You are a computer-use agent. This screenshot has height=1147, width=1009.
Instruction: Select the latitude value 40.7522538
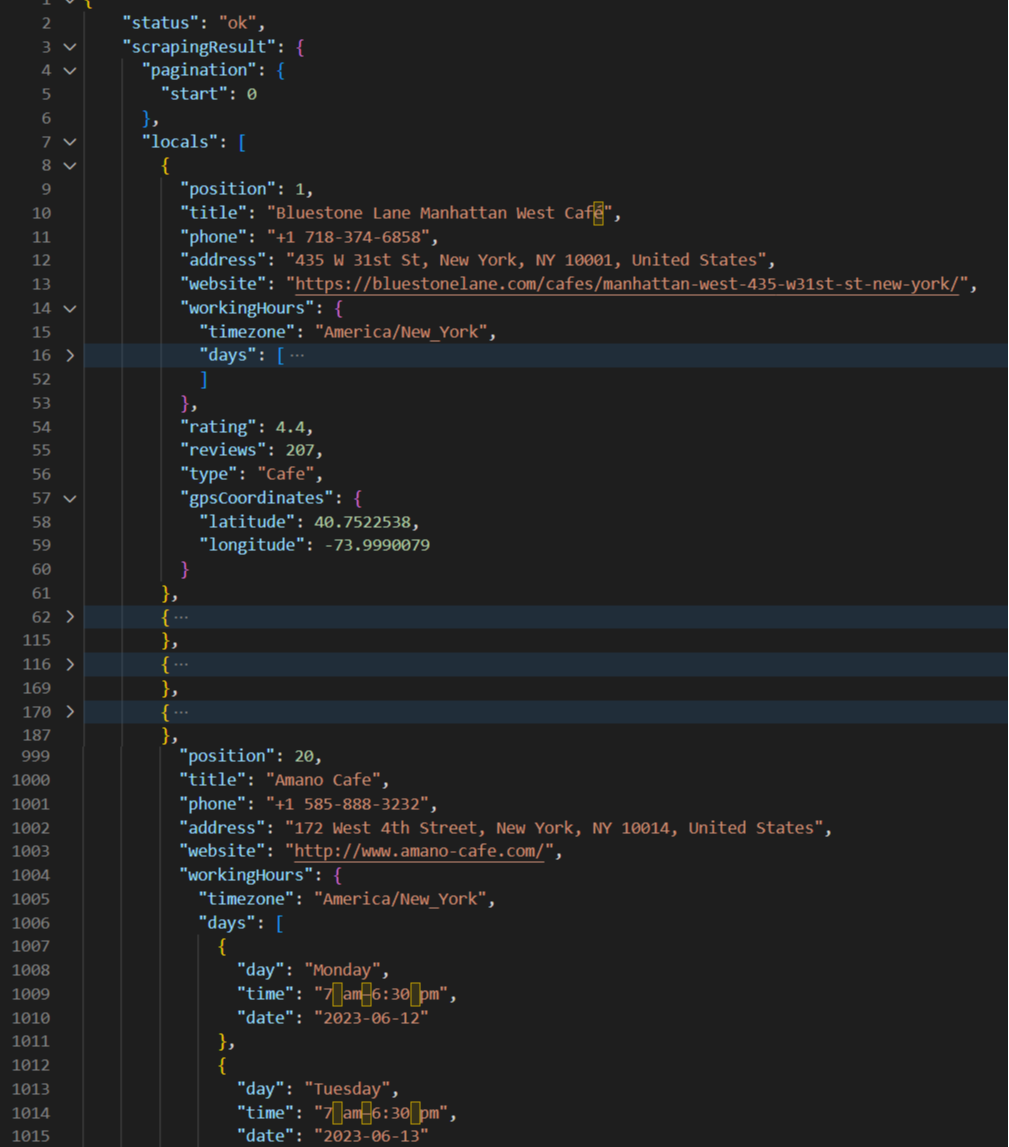[x=366, y=522]
